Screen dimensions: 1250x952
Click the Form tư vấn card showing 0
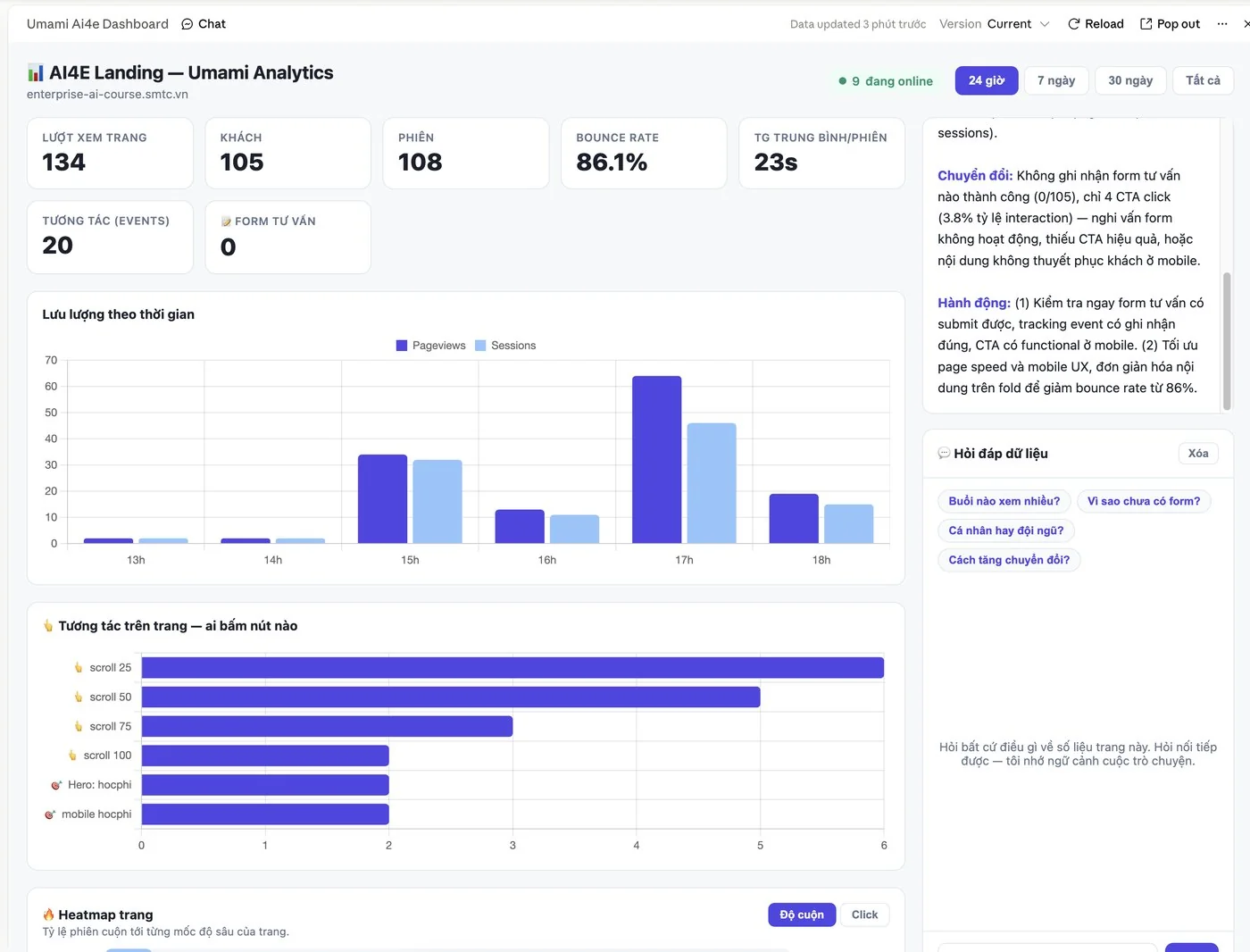click(288, 237)
